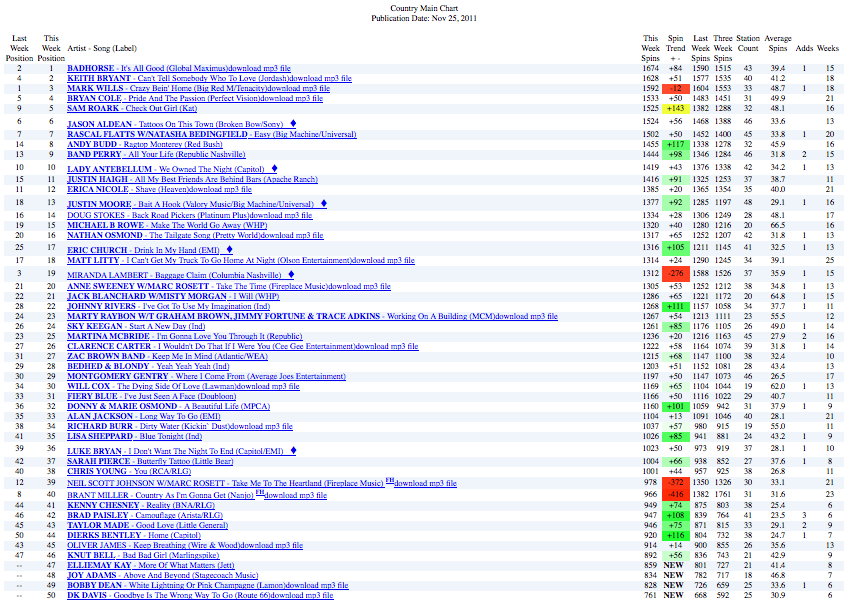Screen dimensions: 844x604
Task: Click red -372 spin trend cell
Action: (x=676, y=482)
